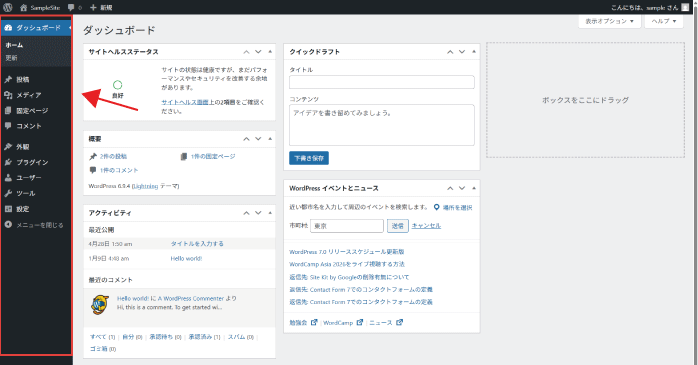Image resolution: width=698 pixels, height=365 pixels.
Task: Open A WordPress Commenter link
Action: click(x=191, y=299)
